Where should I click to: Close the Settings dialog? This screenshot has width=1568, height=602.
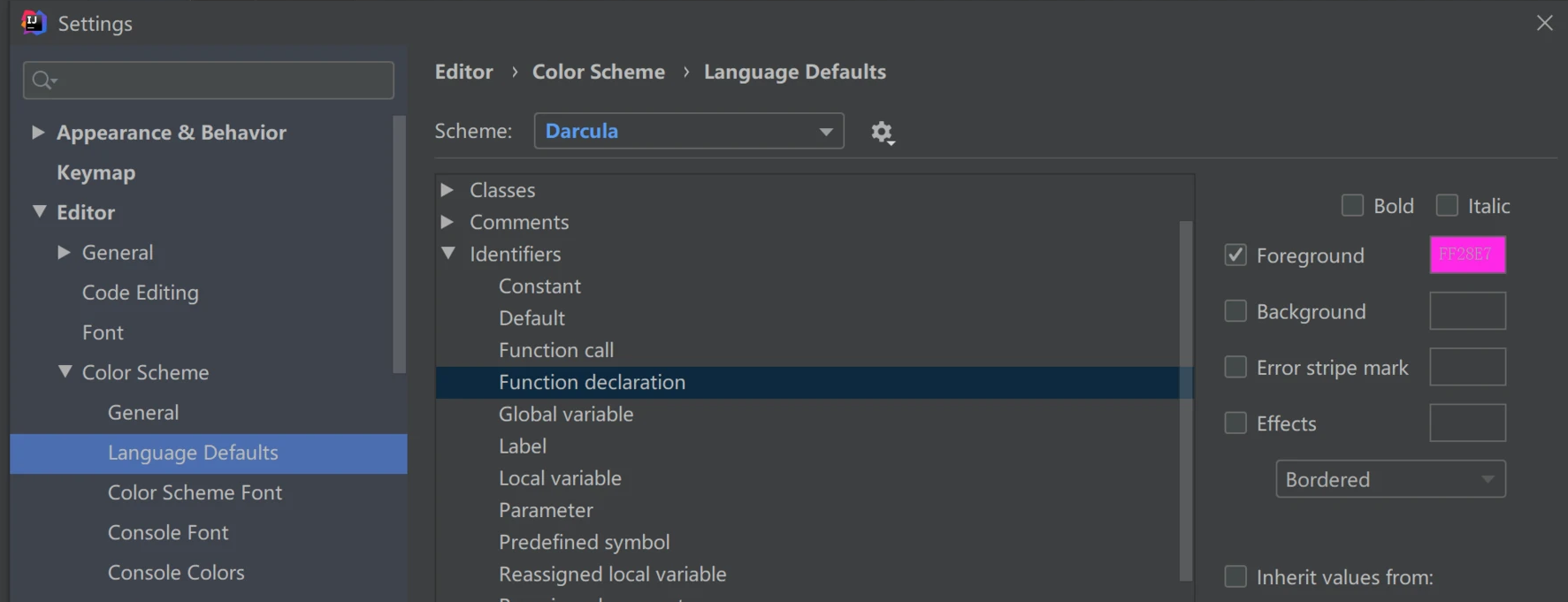pyautogui.click(x=1544, y=23)
